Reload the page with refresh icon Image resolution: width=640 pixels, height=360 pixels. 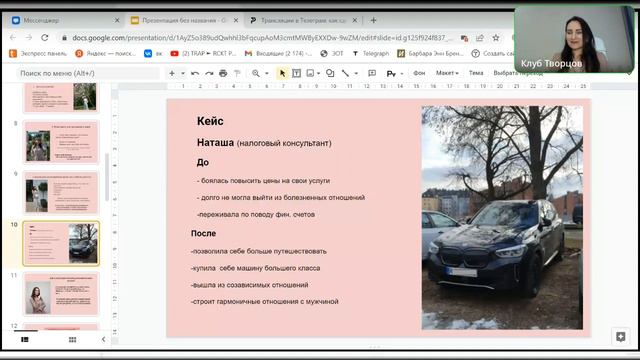click(44, 38)
